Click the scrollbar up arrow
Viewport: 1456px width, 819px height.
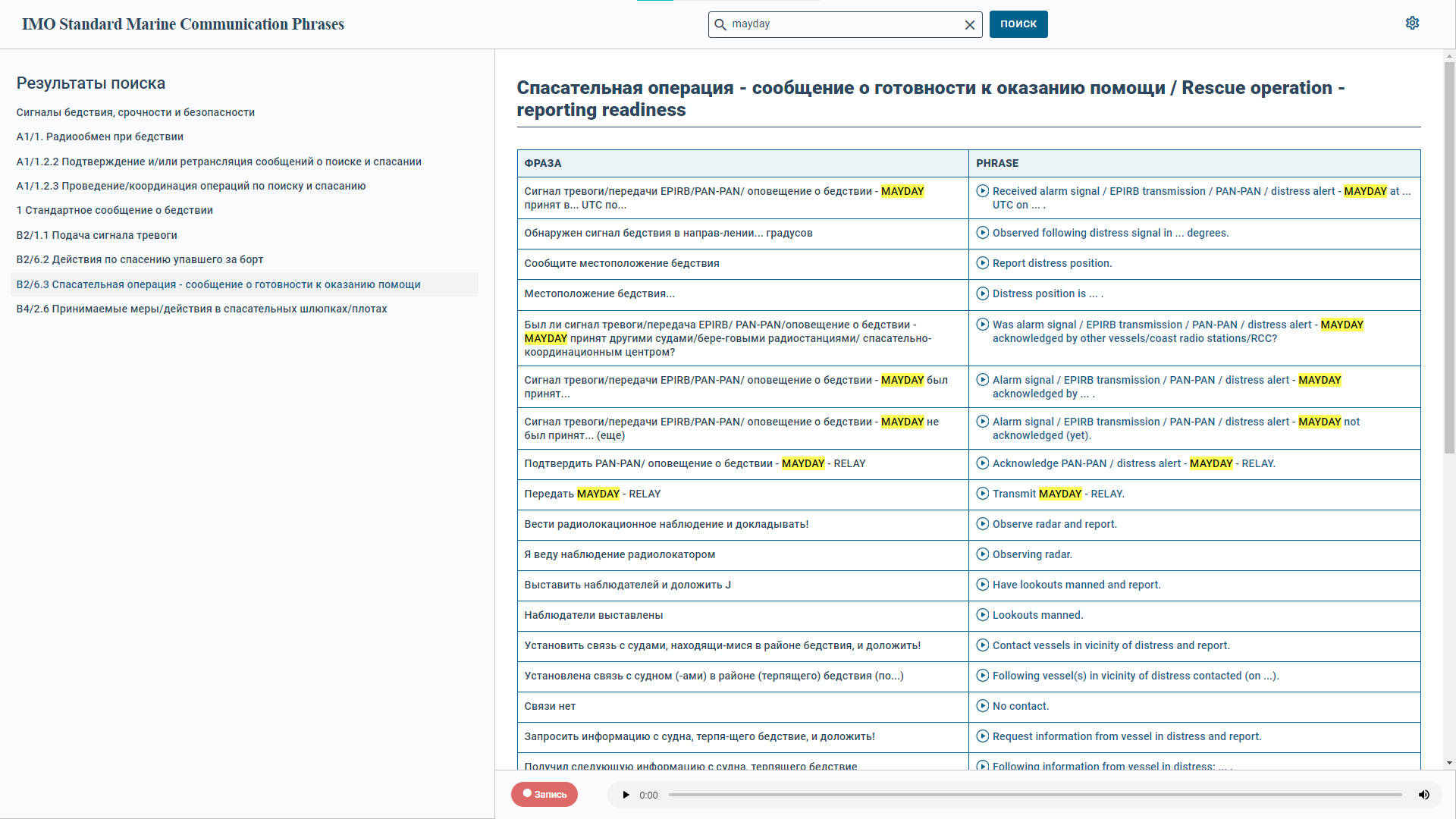[1449, 56]
